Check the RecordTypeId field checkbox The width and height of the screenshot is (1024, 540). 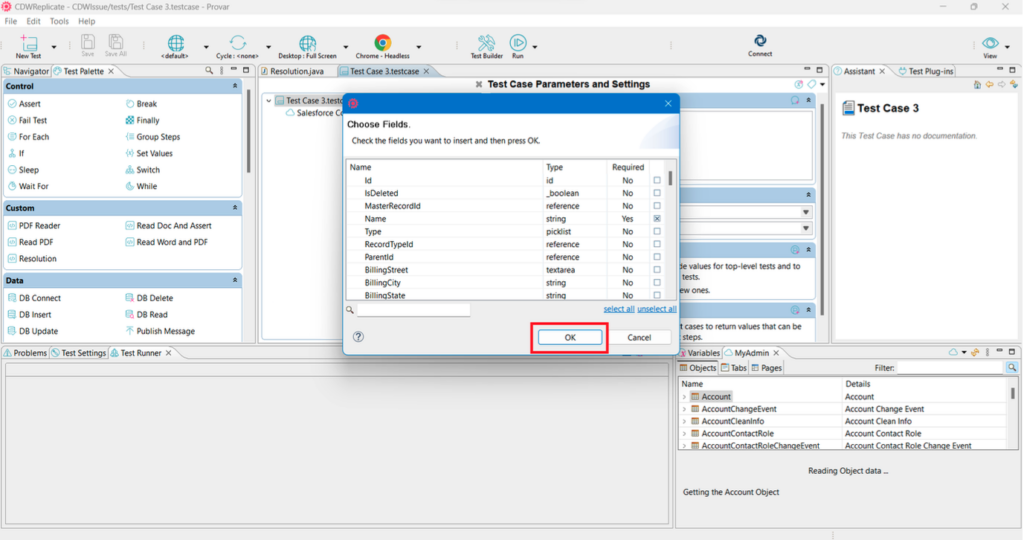pos(657,244)
